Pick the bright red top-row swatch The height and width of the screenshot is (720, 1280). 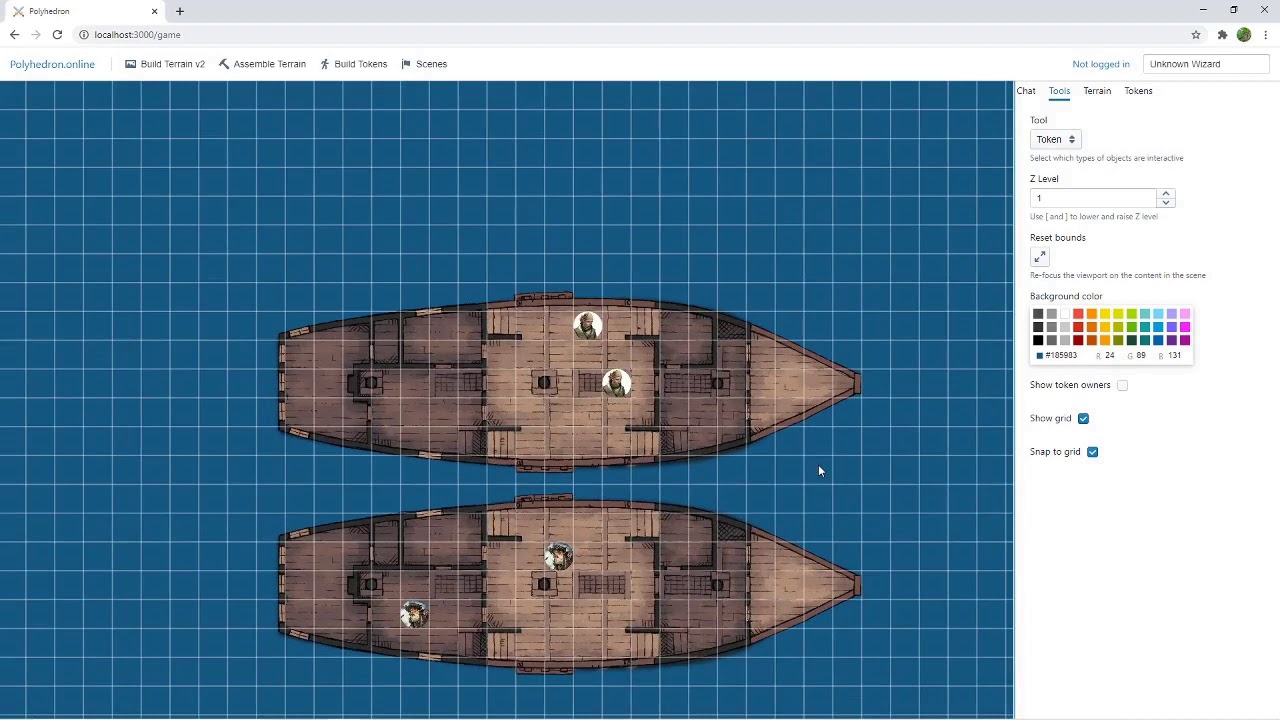pos(1078,314)
